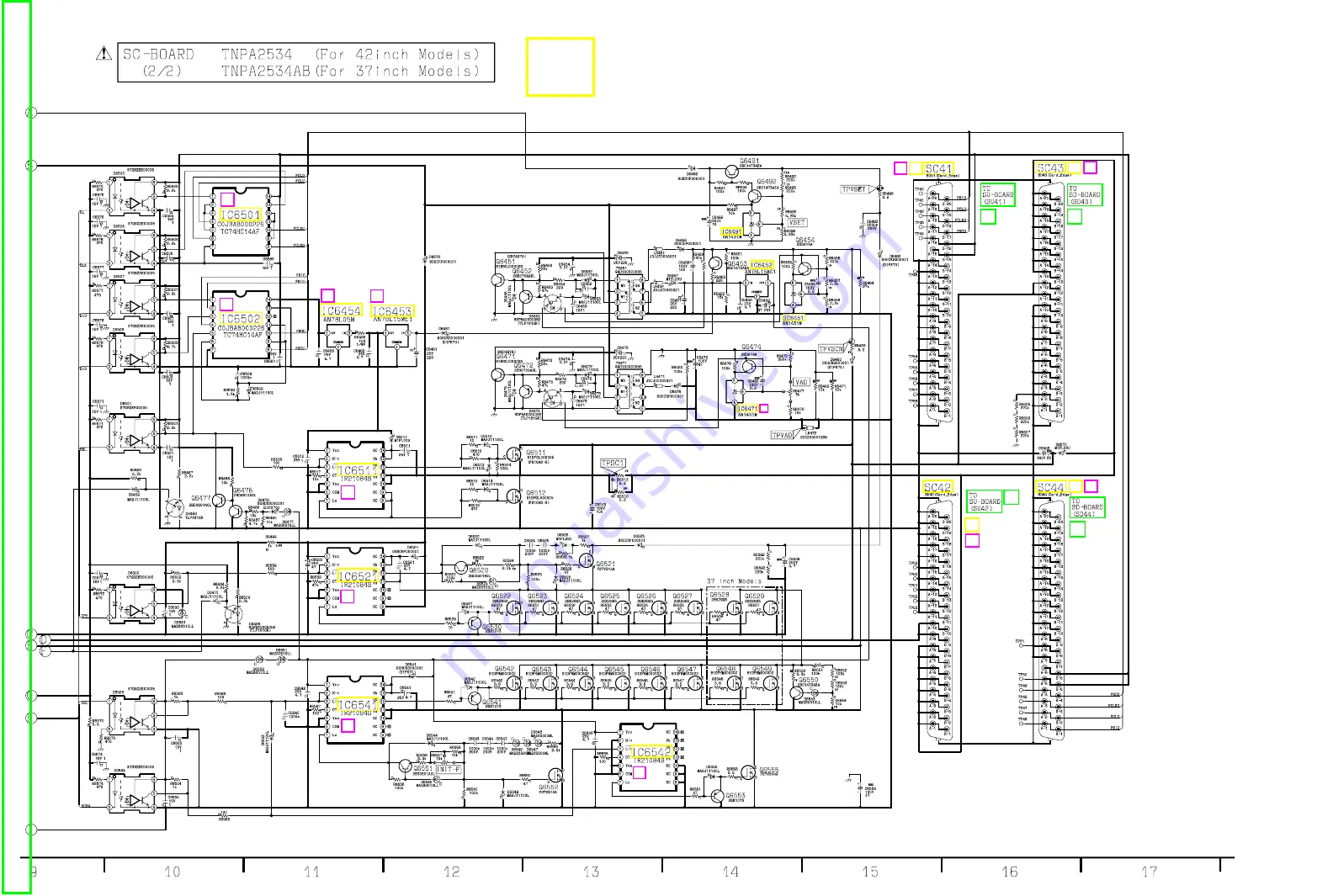Click the Q6491 transistor label
1333x896 pixels.
point(750,161)
